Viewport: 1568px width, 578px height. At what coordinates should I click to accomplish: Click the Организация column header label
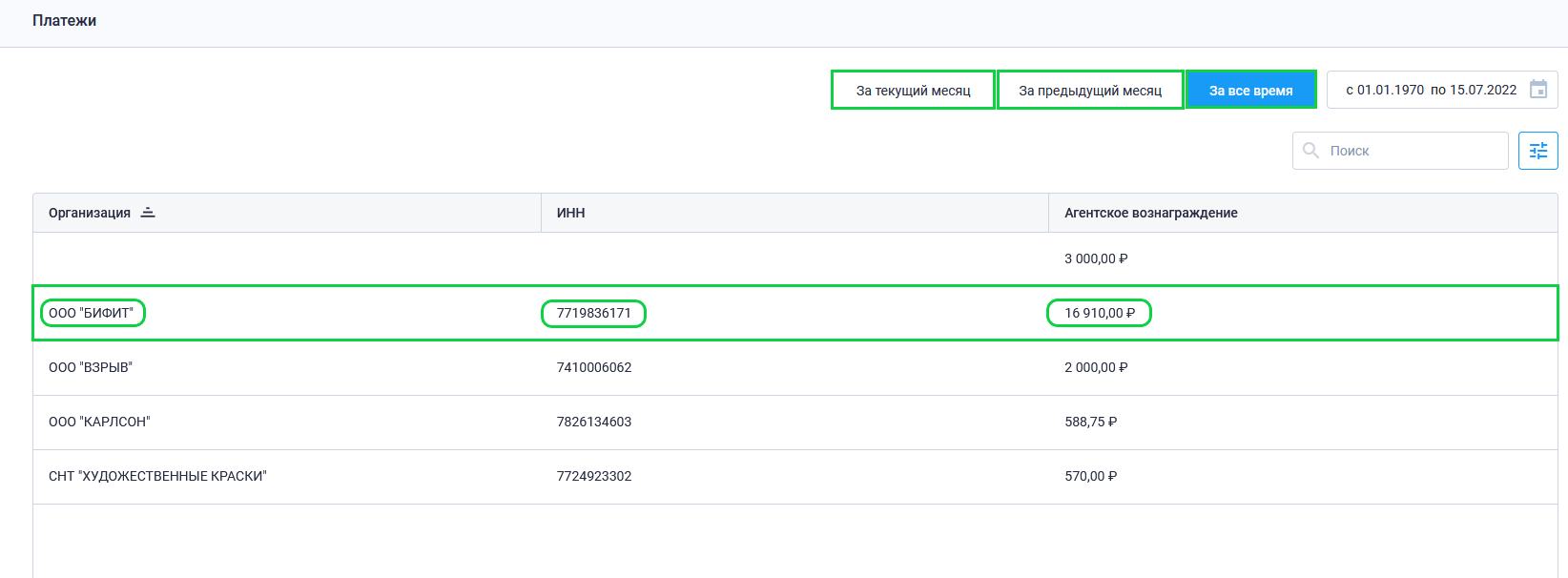click(90, 213)
